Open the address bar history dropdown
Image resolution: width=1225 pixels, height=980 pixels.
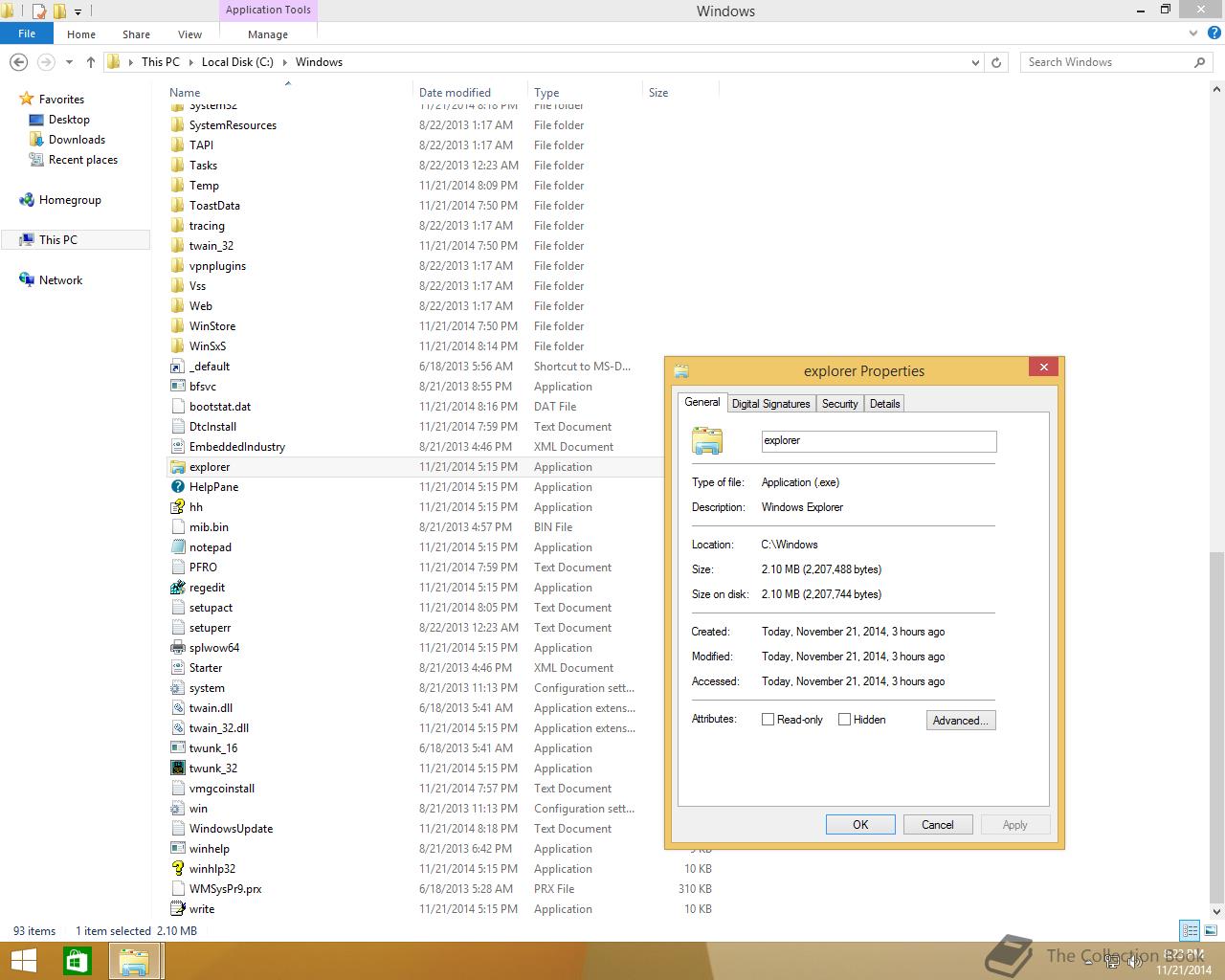point(975,62)
